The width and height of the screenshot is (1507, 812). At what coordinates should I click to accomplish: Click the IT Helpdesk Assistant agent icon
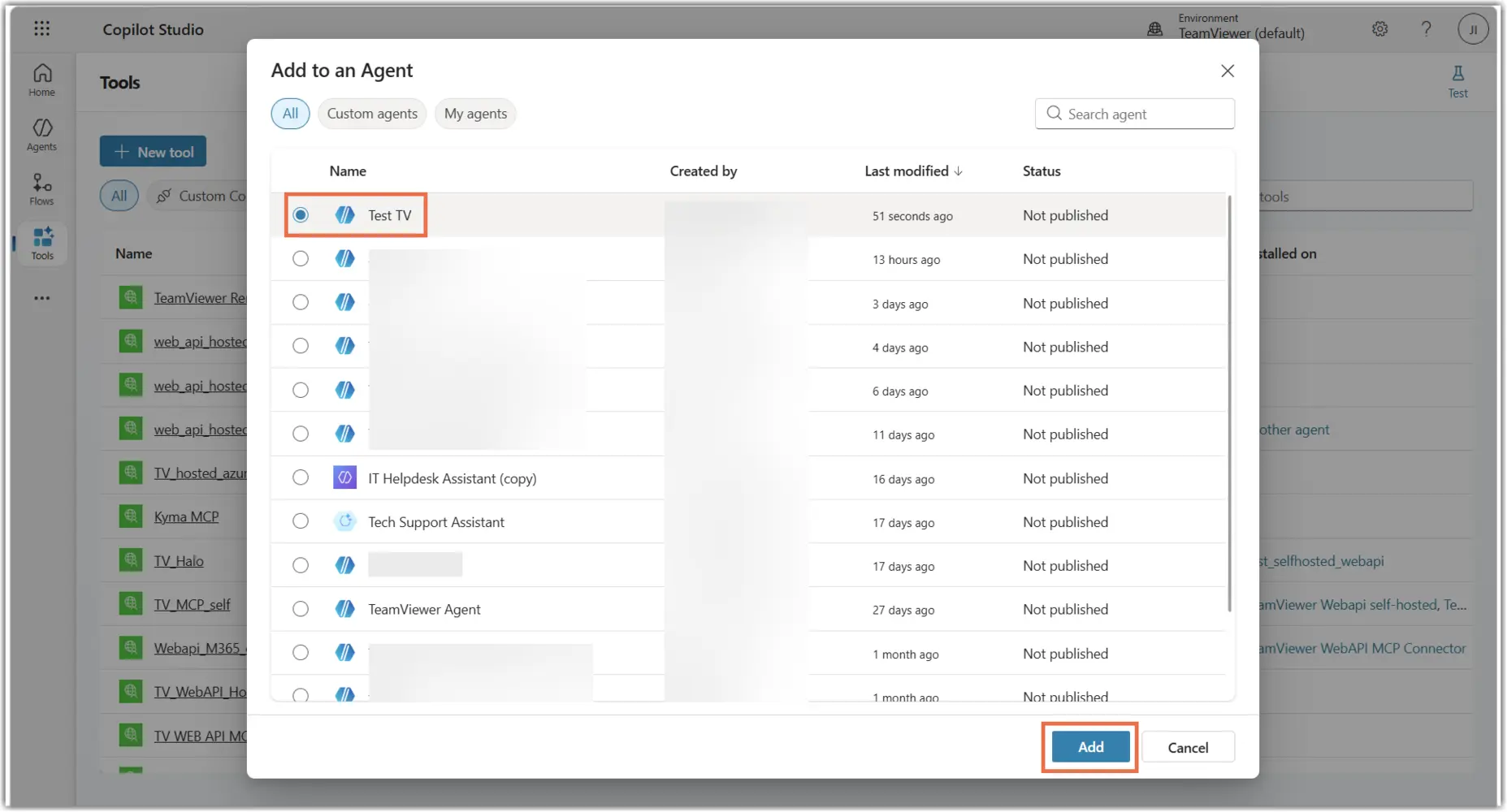pyautogui.click(x=345, y=477)
